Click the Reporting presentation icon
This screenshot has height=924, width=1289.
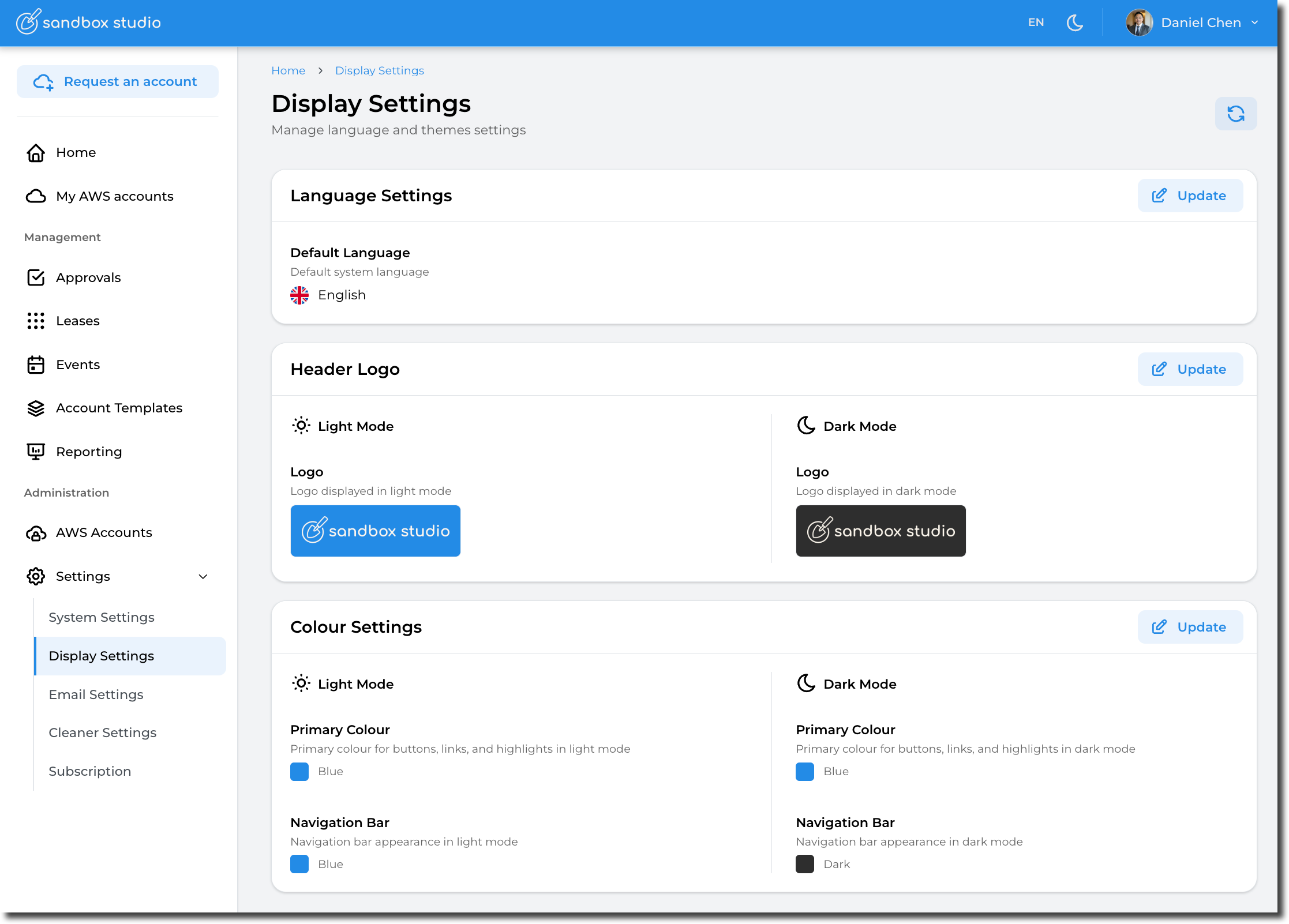[x=36, y=452]
